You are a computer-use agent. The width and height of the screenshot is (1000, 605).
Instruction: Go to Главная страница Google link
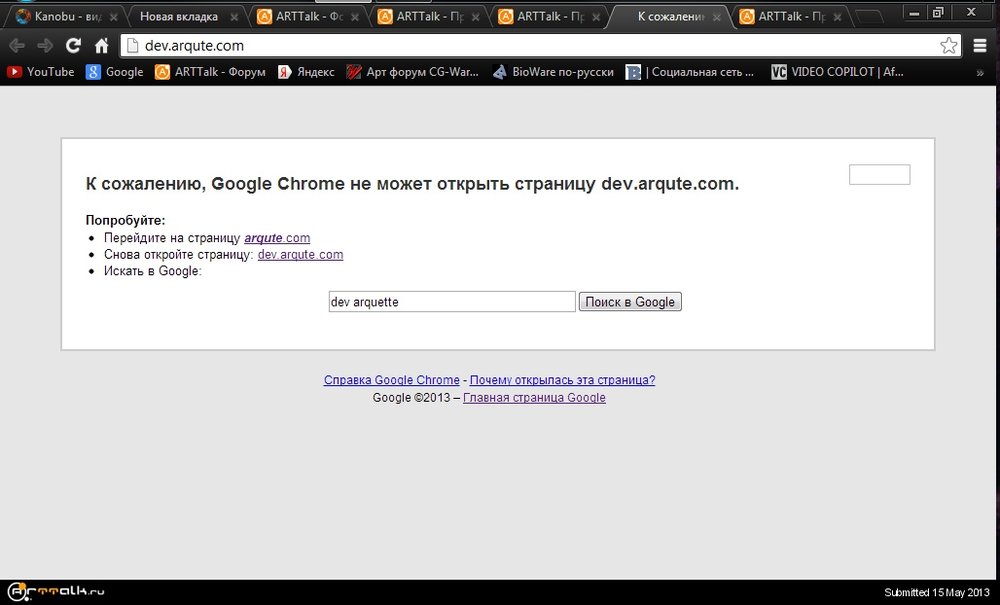(534, 398)
